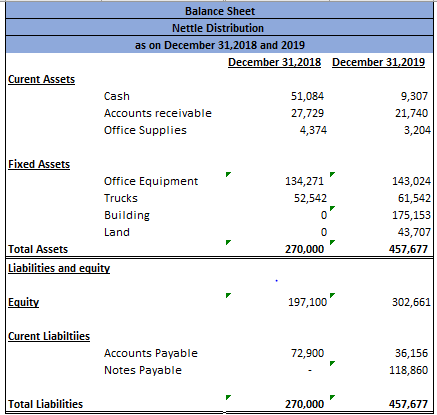
Task: Click Land 2018 value 0
Action: 324,232
